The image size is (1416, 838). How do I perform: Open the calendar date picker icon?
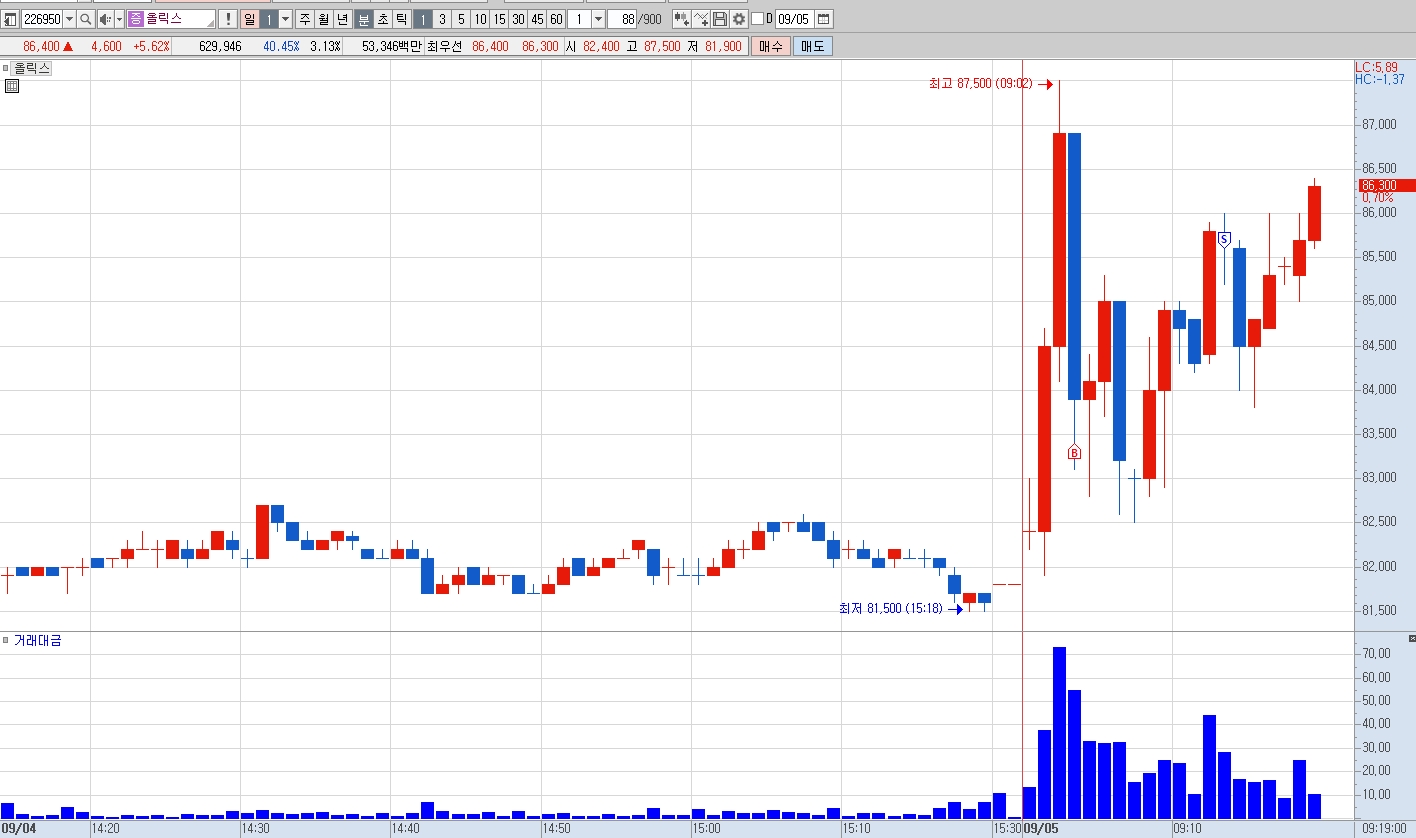(x=823, y=19)
